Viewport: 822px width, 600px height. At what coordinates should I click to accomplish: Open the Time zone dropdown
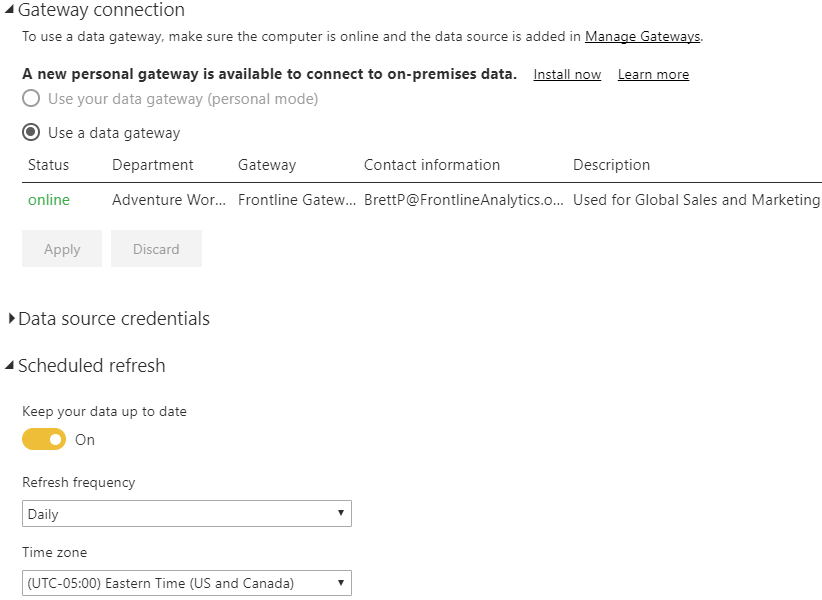pyautogui.click(x=187, y=583)
